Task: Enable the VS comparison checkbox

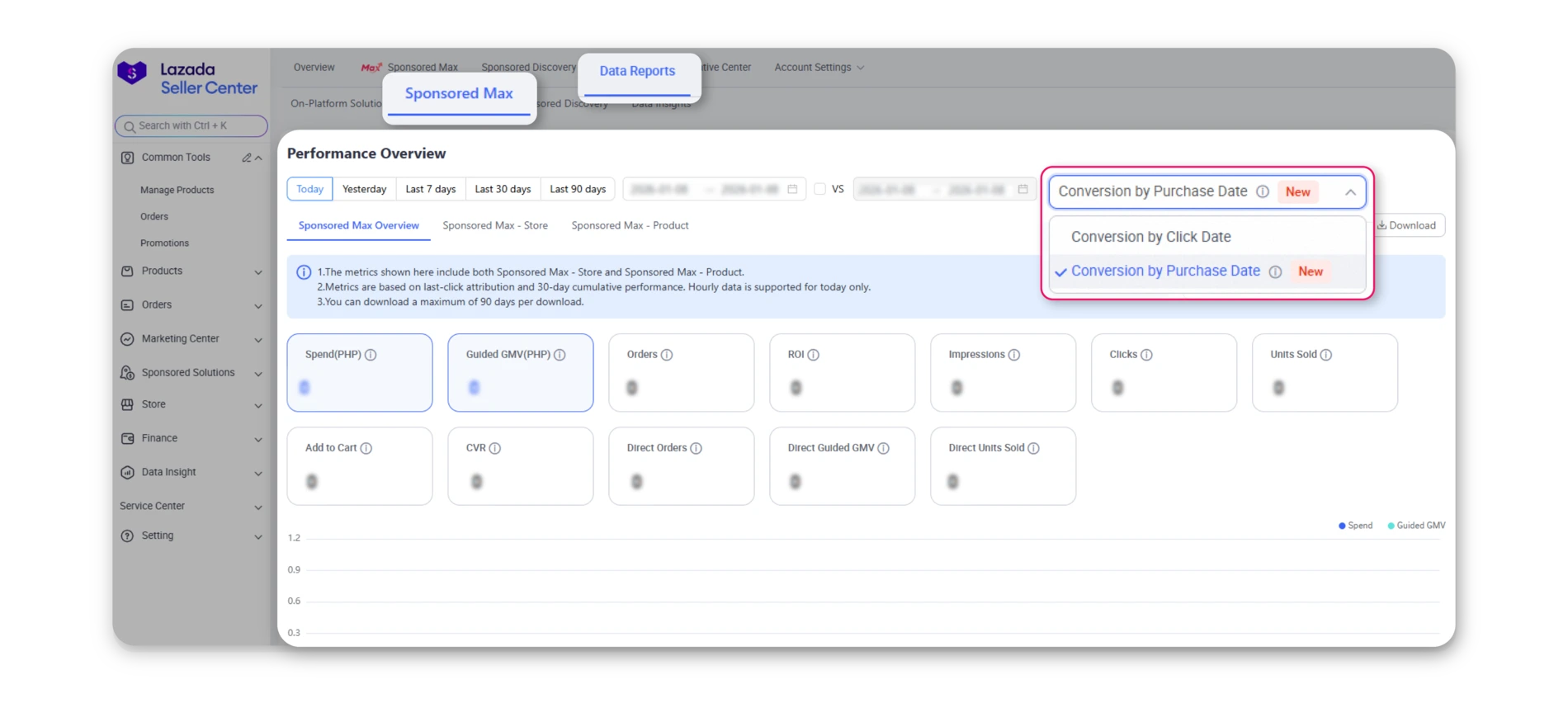Action: click(x=819, y=189)
